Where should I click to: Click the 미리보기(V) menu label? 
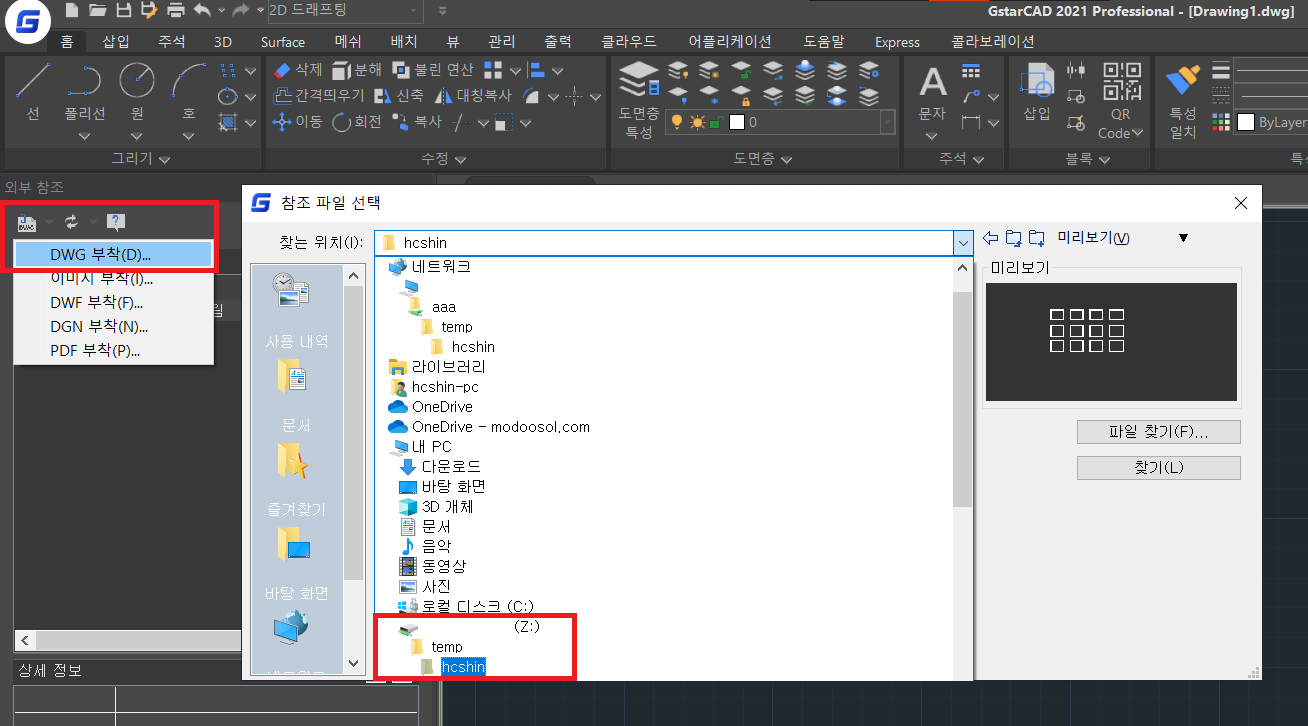click(1093, 238)
